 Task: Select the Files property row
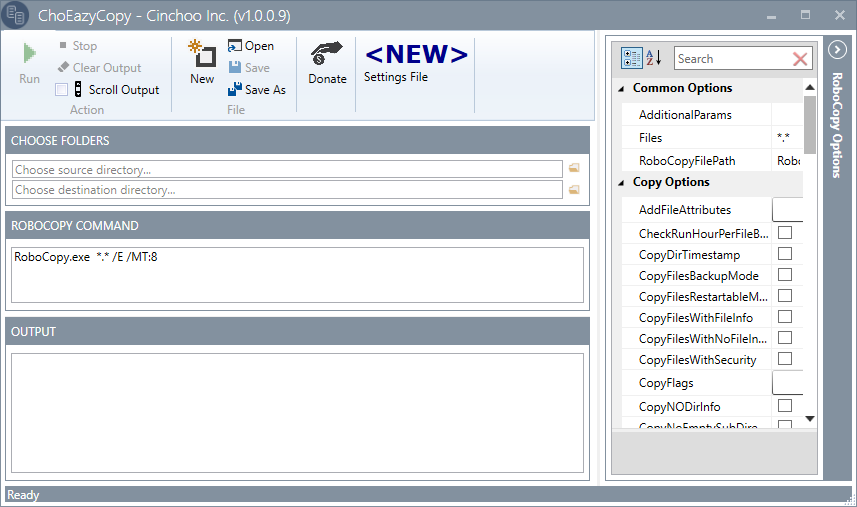[712, 138]
